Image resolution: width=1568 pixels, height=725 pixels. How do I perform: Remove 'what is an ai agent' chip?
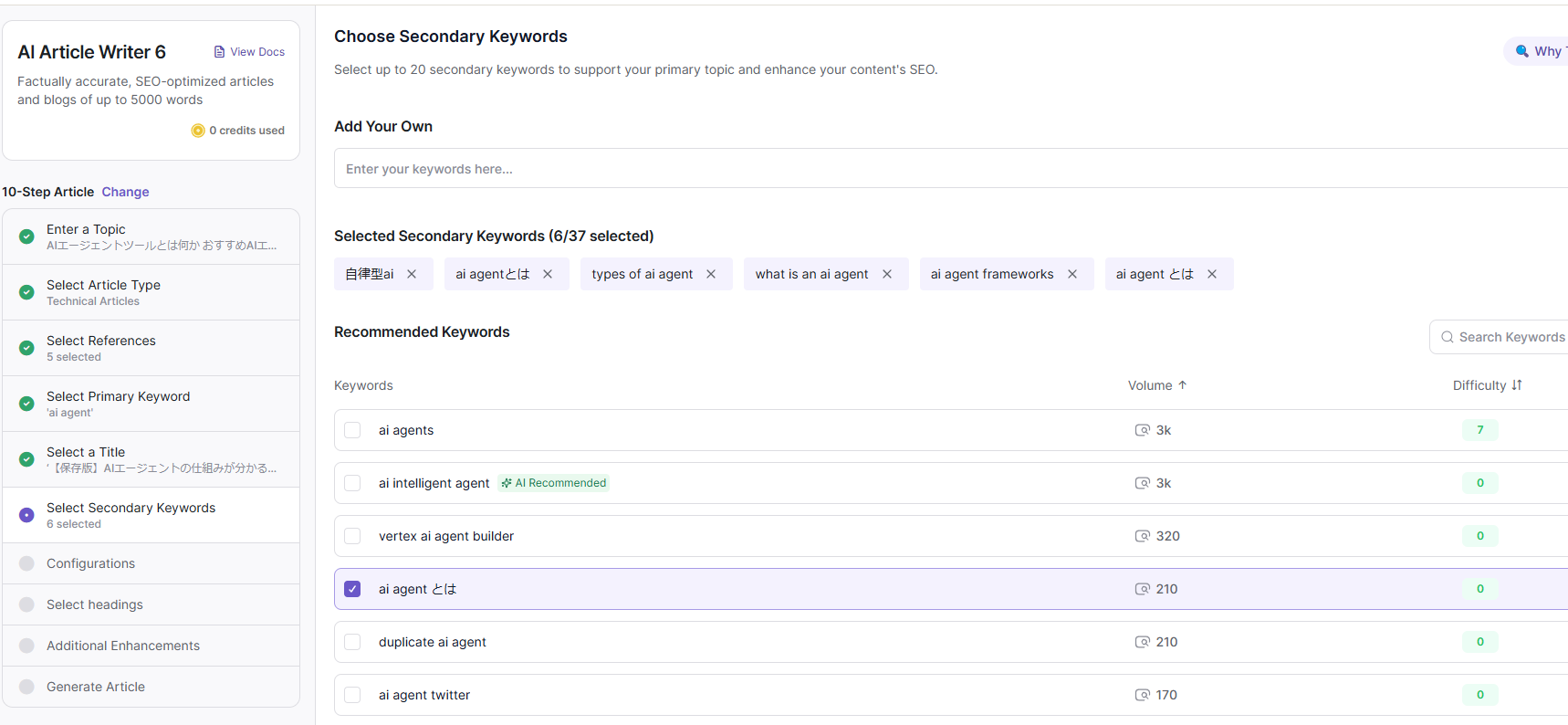click(x=887, y=274)
